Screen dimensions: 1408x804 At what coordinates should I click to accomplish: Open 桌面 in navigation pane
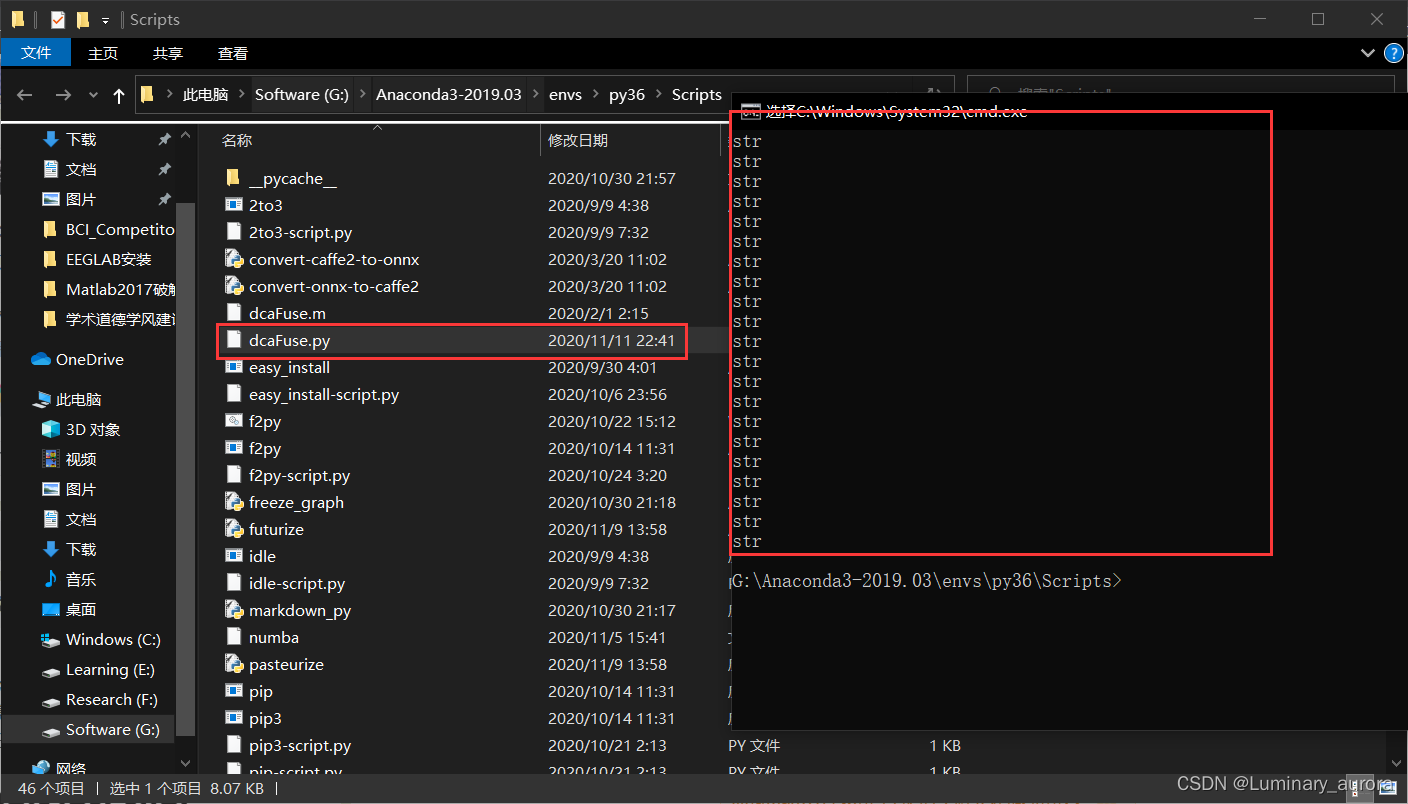point(81,610)
